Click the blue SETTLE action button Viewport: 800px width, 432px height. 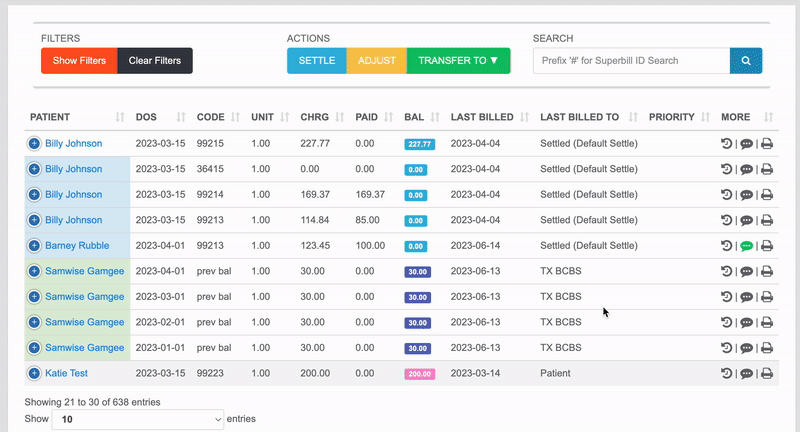pyautogui.click(x=317, y=61)
